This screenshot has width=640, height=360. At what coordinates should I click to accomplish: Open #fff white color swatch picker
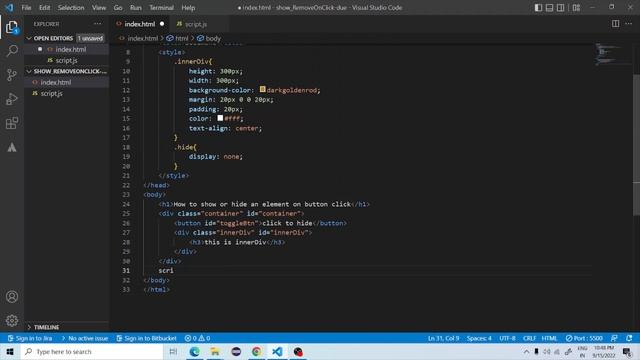(x=220, y=118)
